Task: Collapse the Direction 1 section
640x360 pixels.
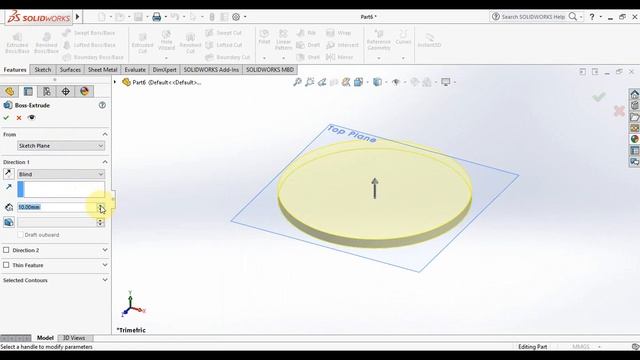Action: coord(105,162)
